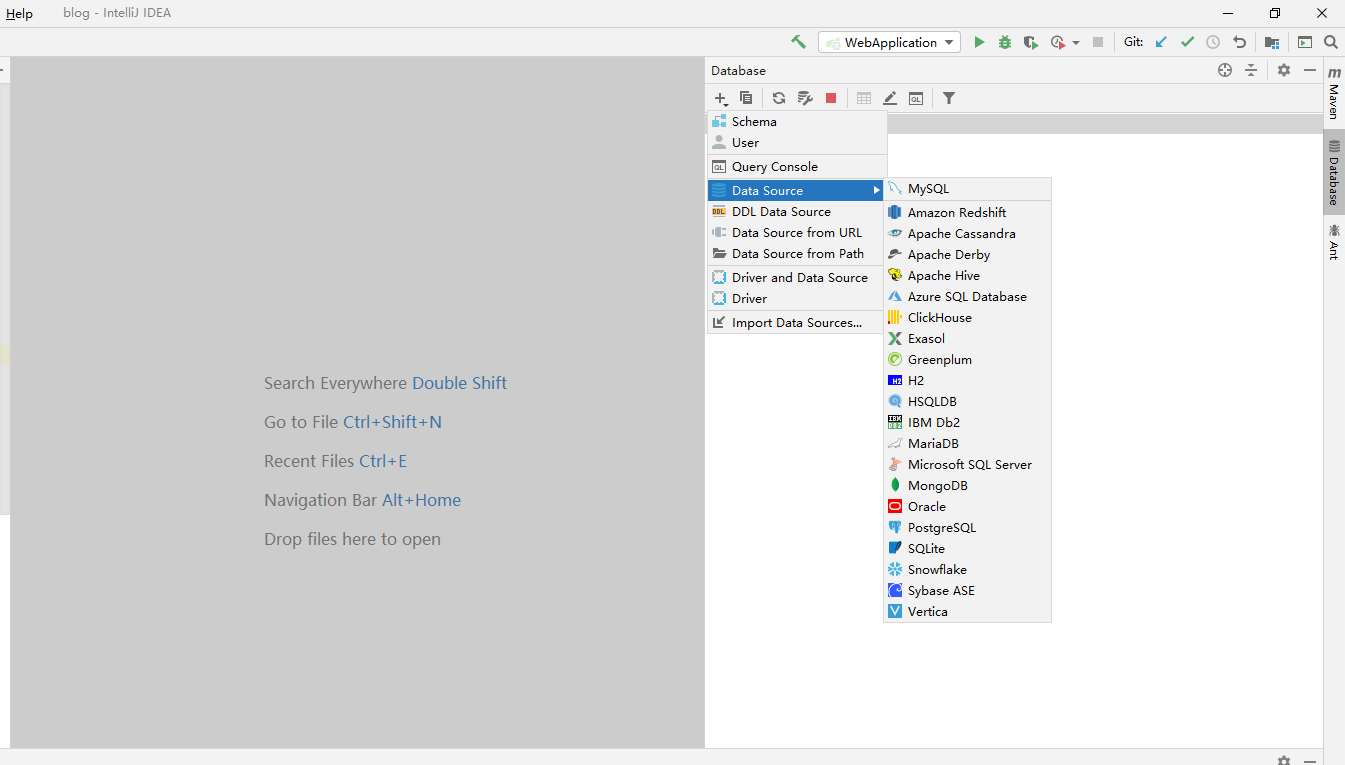Select Data Source from Path
The image size is (1345, 765).
797,253
